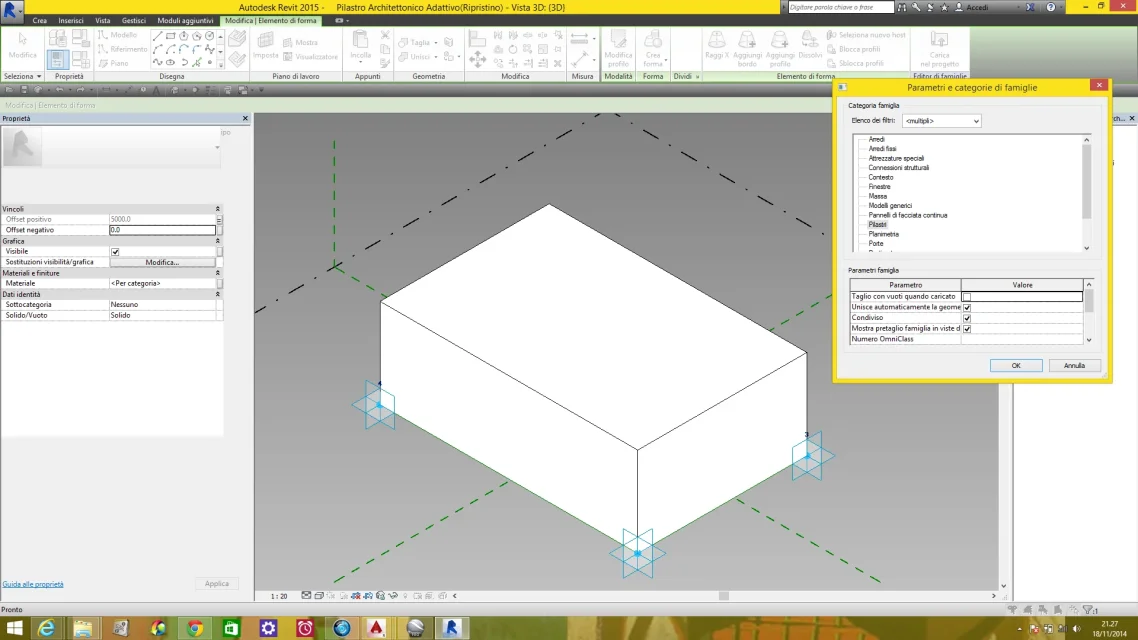Select Pilastri in category list
The image size is (1138, 640).
pos(877,224)
